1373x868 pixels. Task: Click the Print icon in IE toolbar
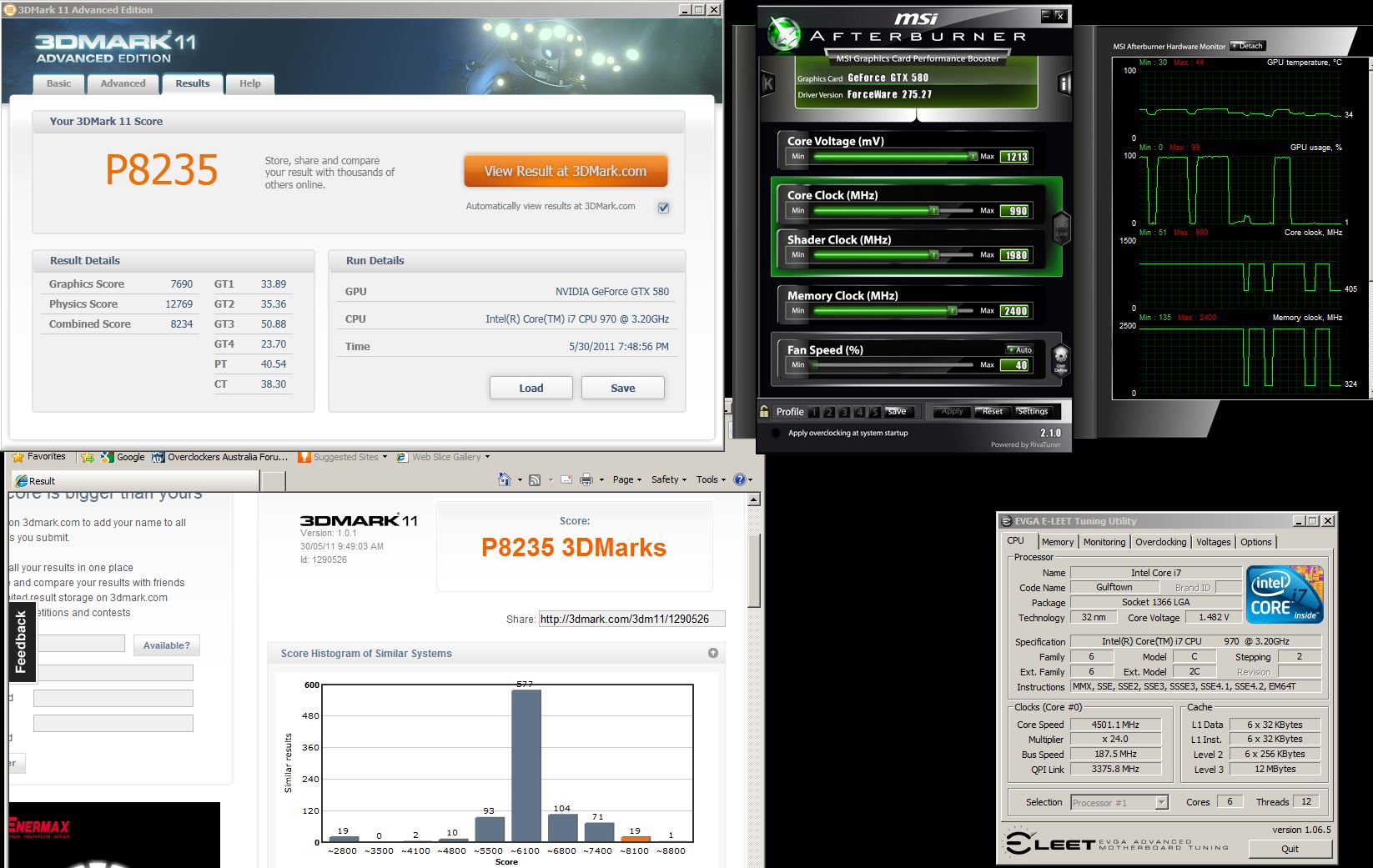point(586,479)
